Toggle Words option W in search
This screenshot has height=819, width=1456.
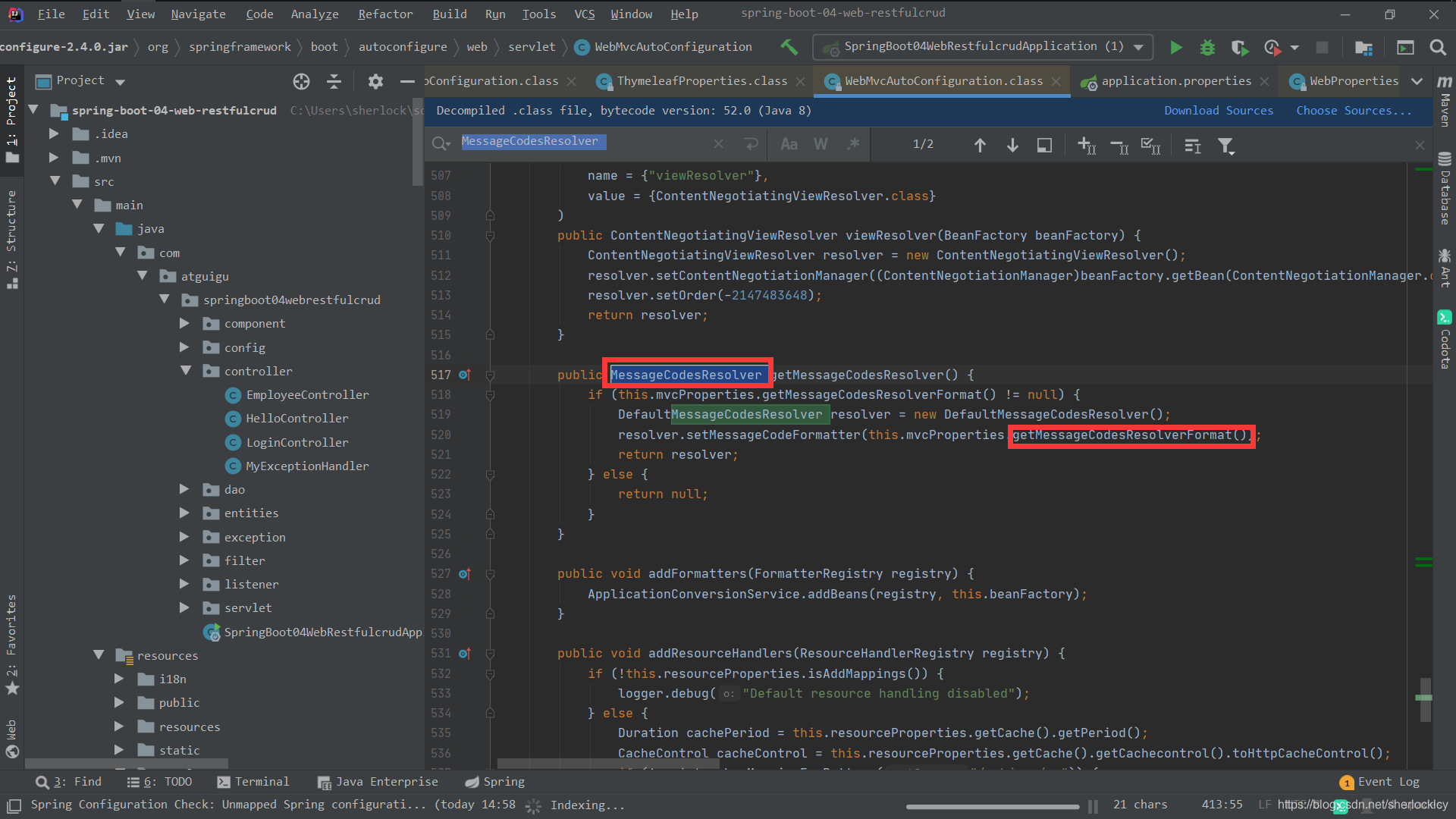click(x=821, y=144)
